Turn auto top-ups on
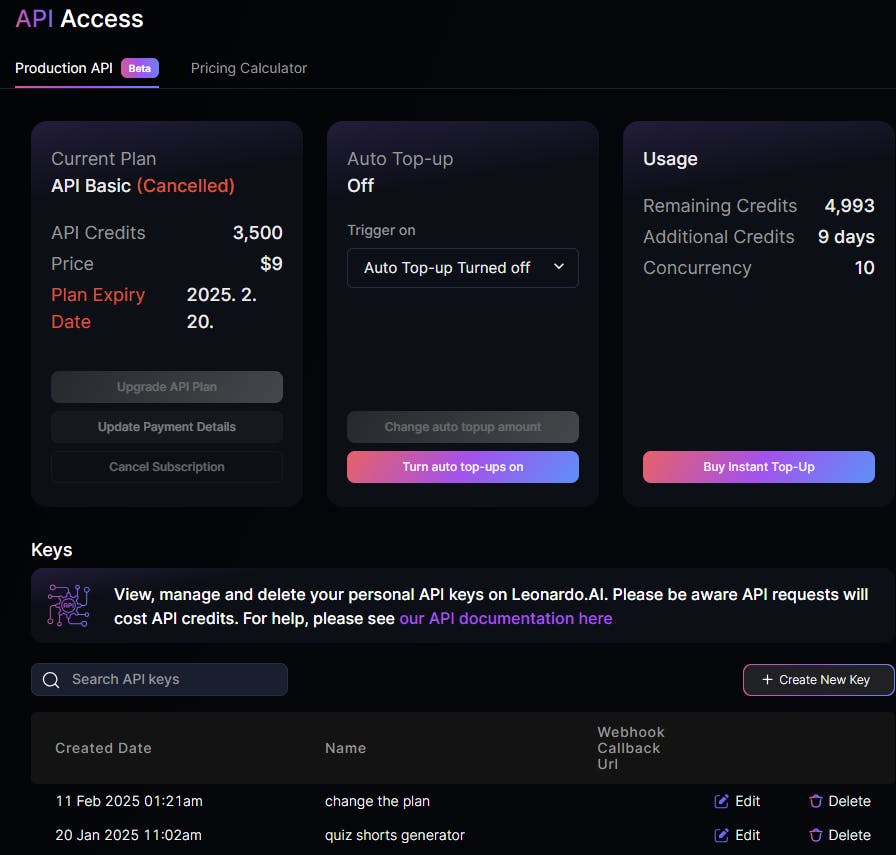 [x=462, y=467]
